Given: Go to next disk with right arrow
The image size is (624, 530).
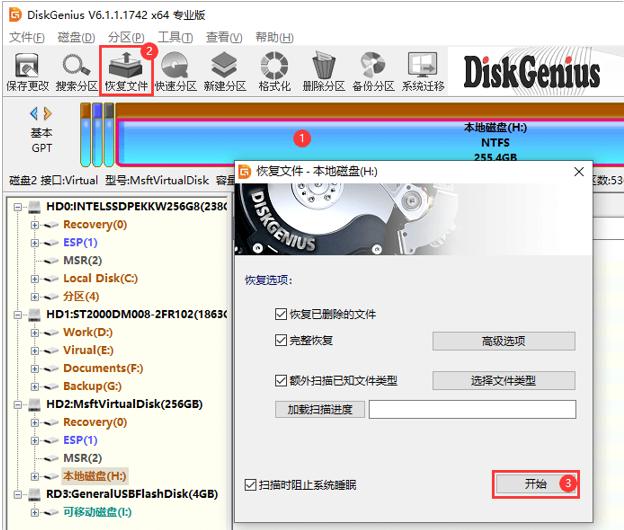Looking at the screenshot, I should 48,114.
